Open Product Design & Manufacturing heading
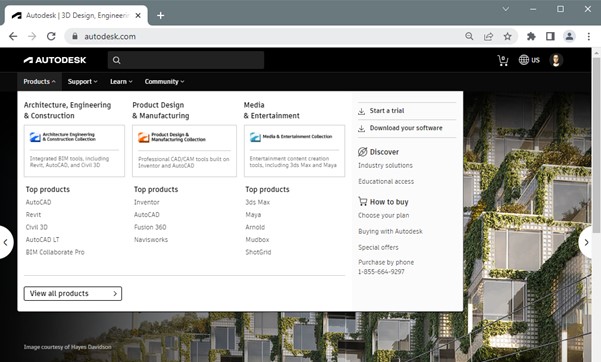This screenshot has height=362, width=601. [x=161, y=110]
